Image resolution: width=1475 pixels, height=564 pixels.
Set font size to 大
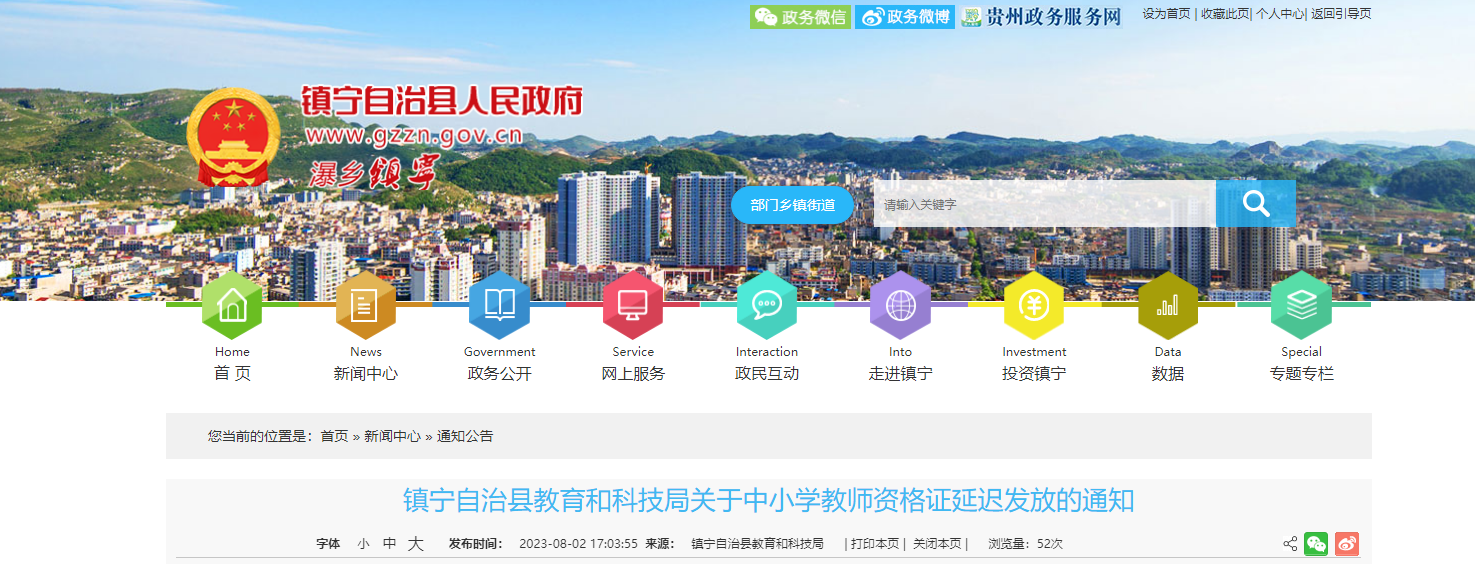(416, 544)
